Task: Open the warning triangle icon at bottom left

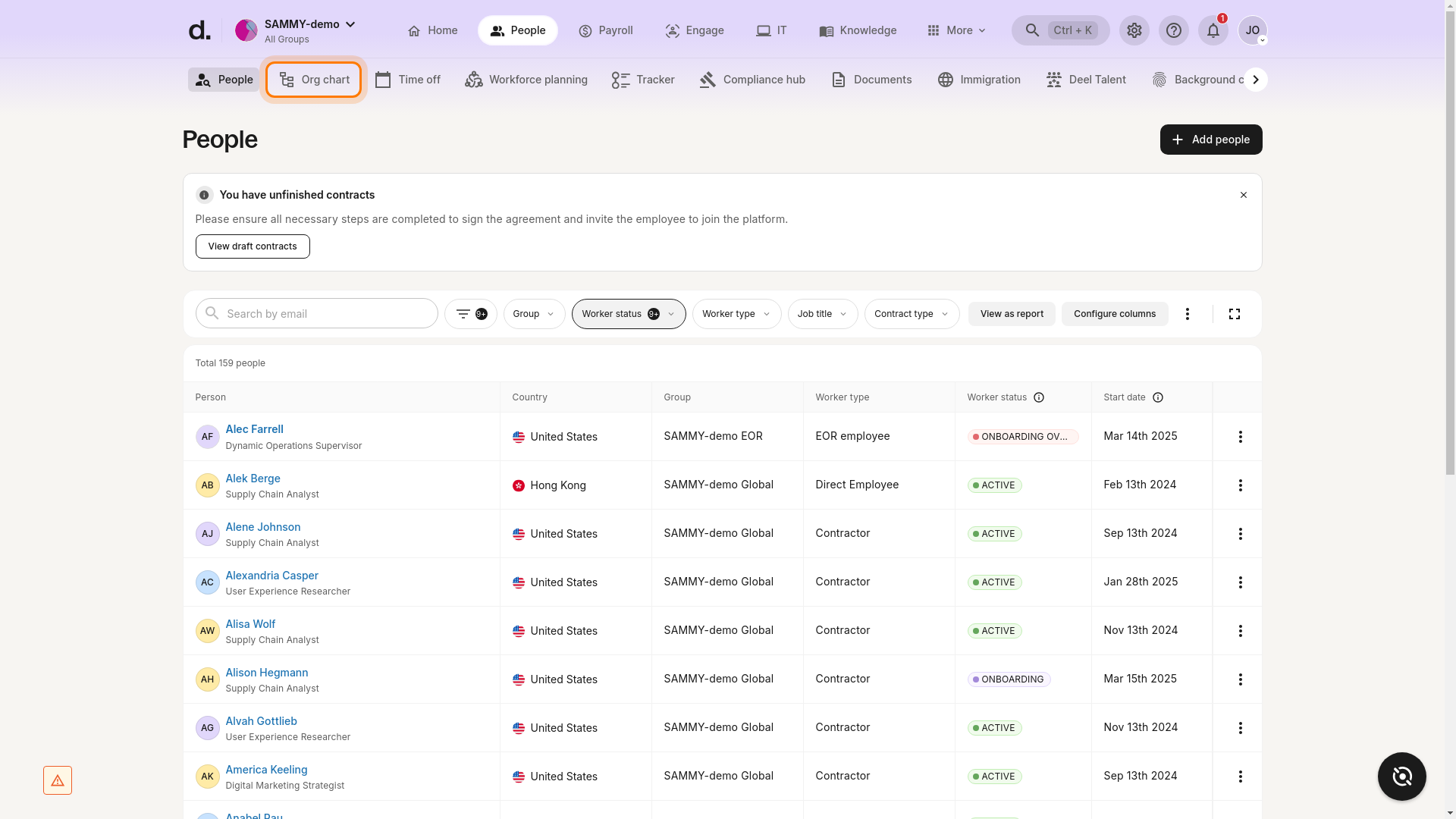Action: coord(58,780)
